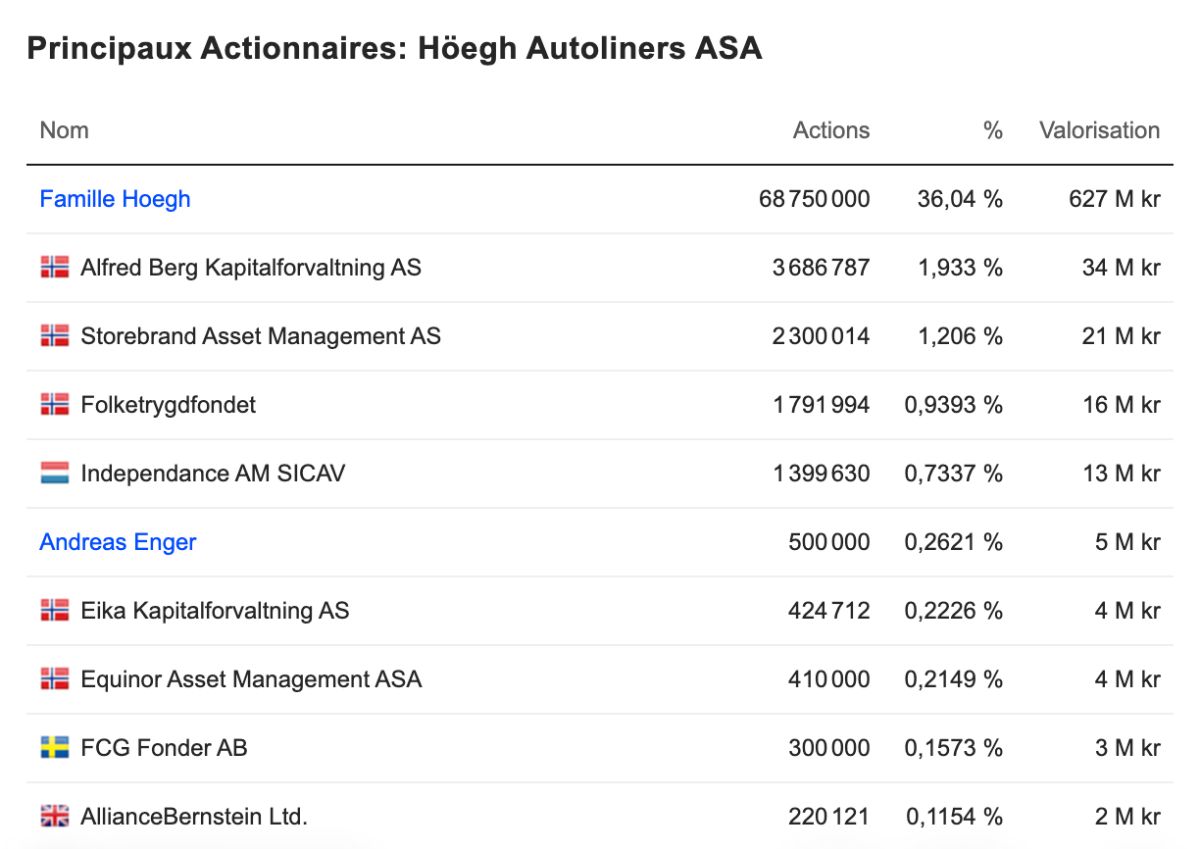Click the flag icon beside Folketrygdfondet

[x=55, y=404]
